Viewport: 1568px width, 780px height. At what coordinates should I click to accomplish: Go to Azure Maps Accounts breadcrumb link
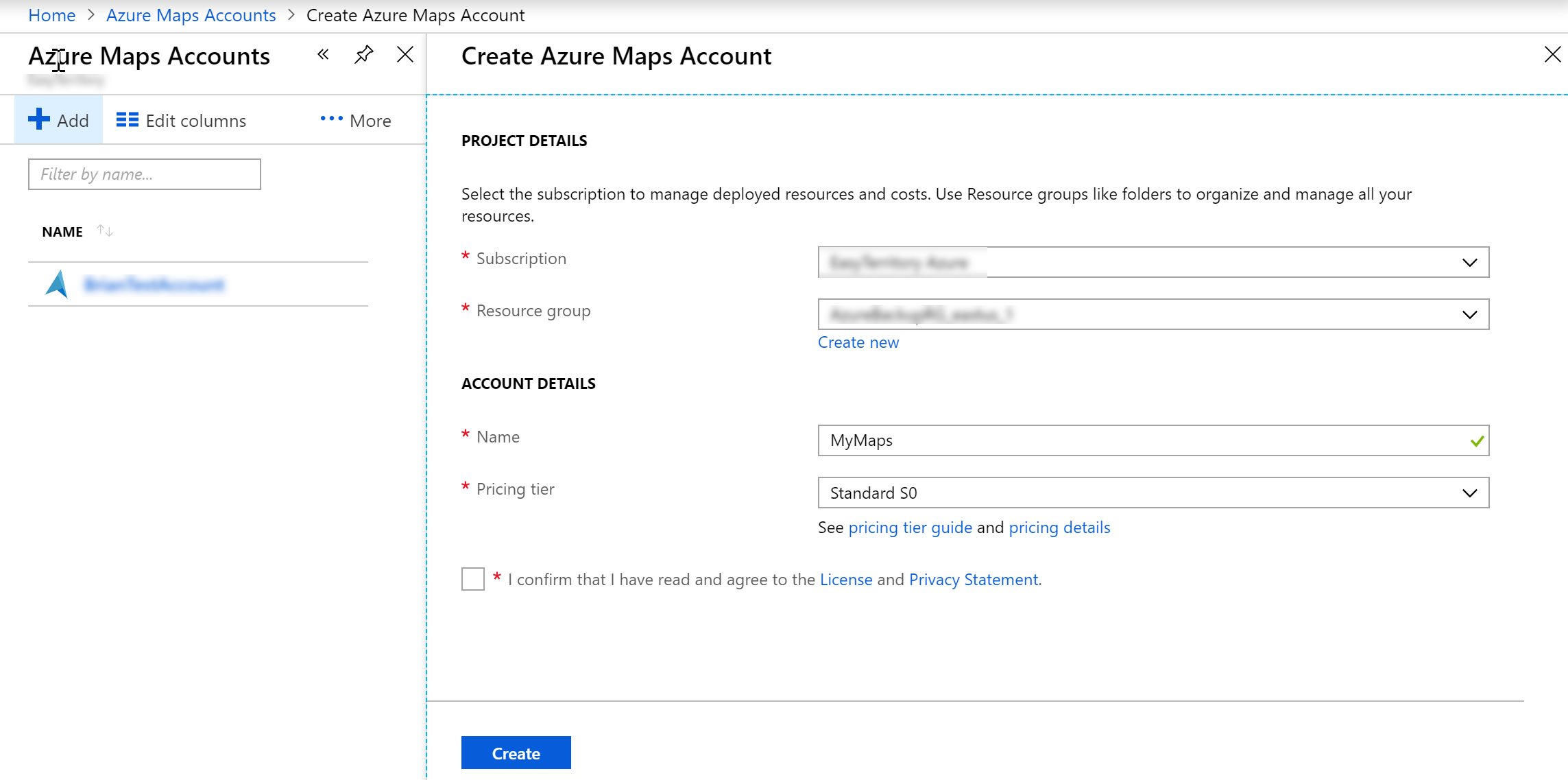pos(191,15)
